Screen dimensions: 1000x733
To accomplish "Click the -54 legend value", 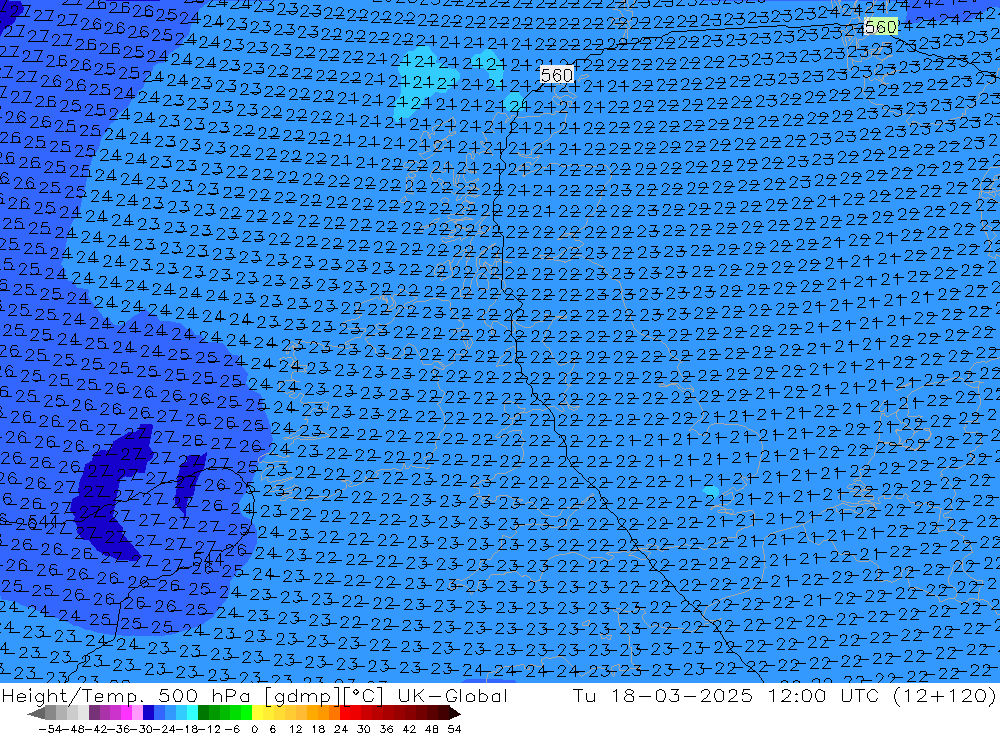I will [50, 729].
